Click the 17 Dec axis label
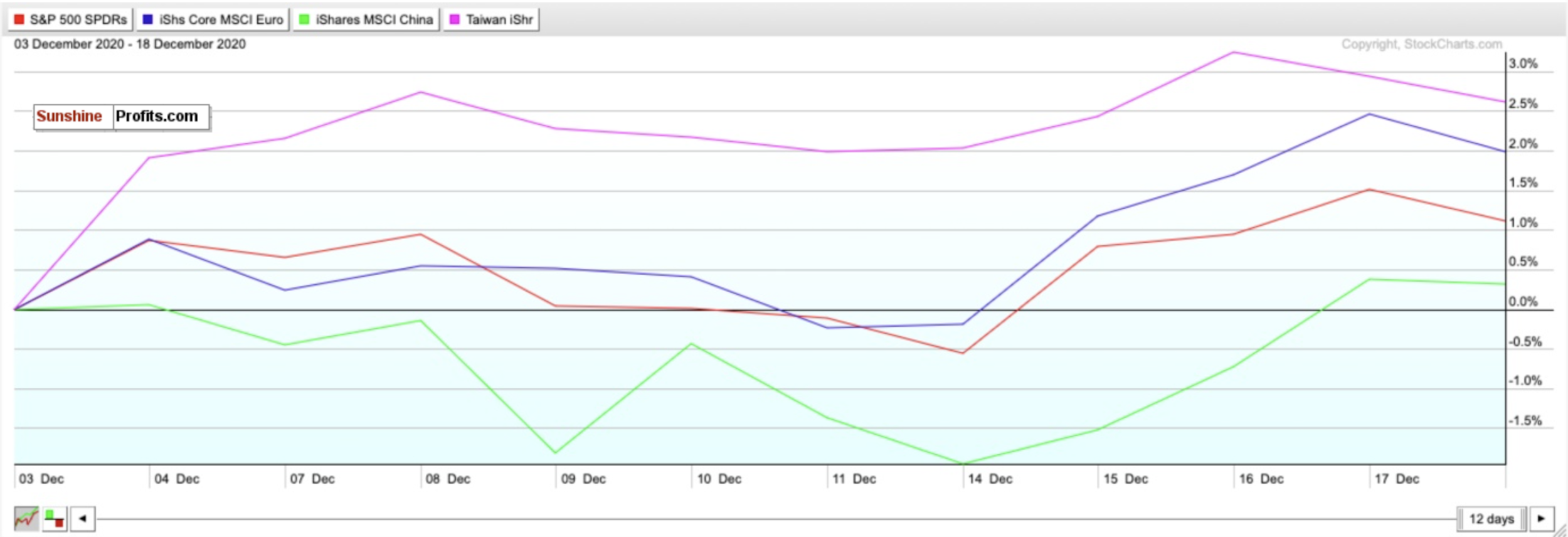 click(1397, 479)
